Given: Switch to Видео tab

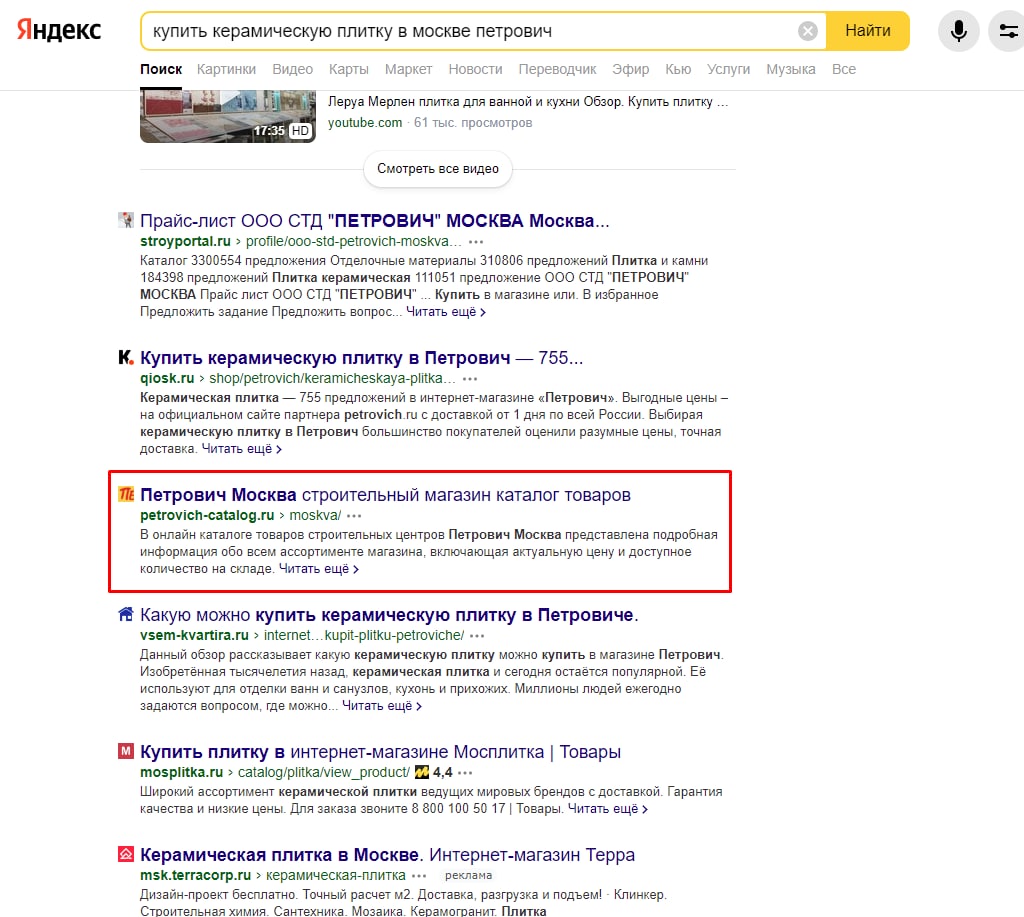Looking at the screenshot, I should point(293,69).
